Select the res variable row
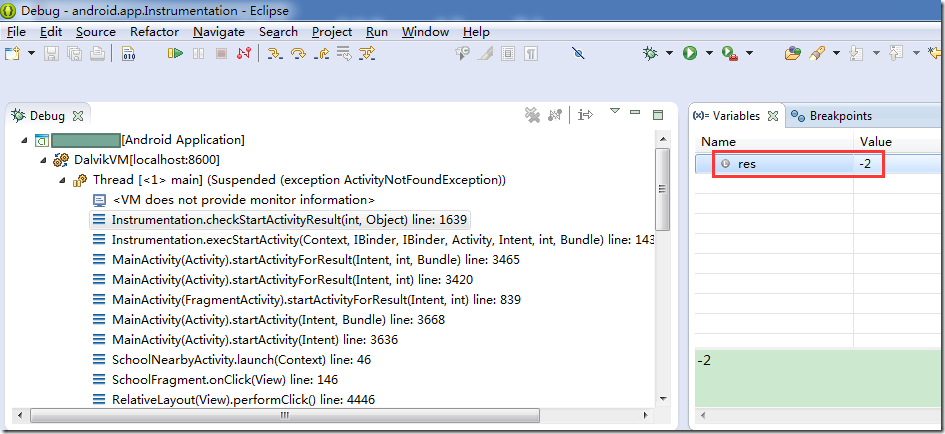The image size is (945, 434). (x=818, y=164)
